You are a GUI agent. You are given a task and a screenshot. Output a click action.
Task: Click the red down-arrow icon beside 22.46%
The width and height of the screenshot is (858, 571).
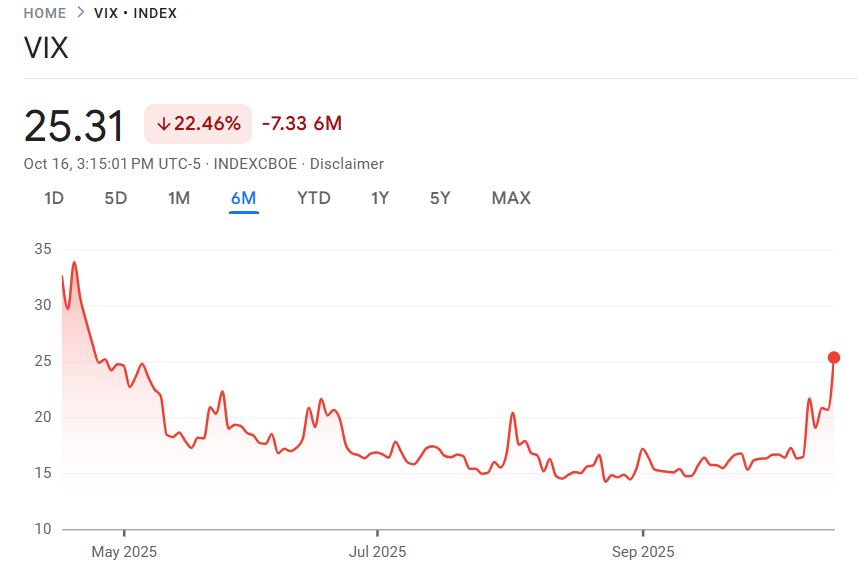(x=163, y=124)
